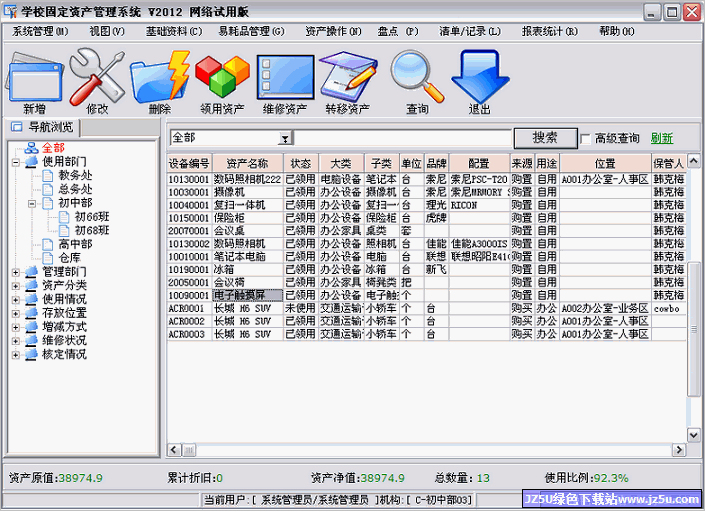This screenshot has height=511, width=705.
Task: Select the 全部 people icon in tree
Action: (31, 148)
